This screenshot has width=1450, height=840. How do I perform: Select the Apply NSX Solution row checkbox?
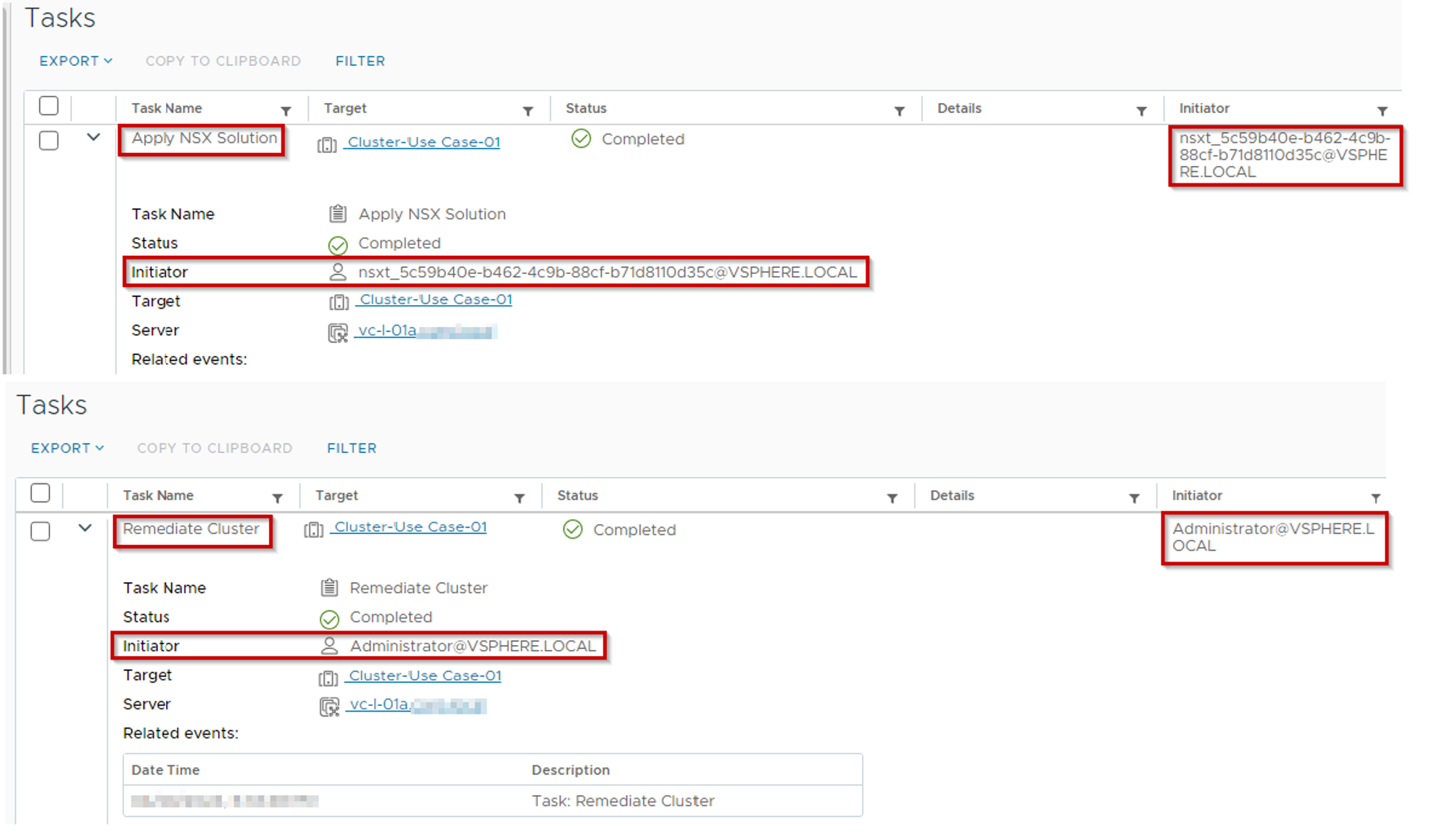(x=49, y=140)
